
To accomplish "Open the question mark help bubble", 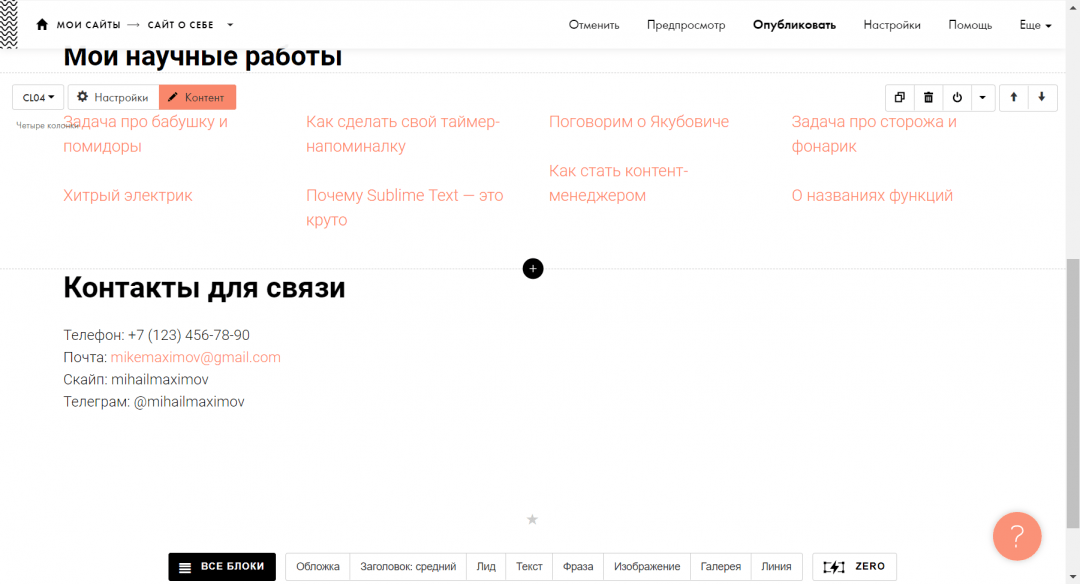I will [x=1016, y=536].
